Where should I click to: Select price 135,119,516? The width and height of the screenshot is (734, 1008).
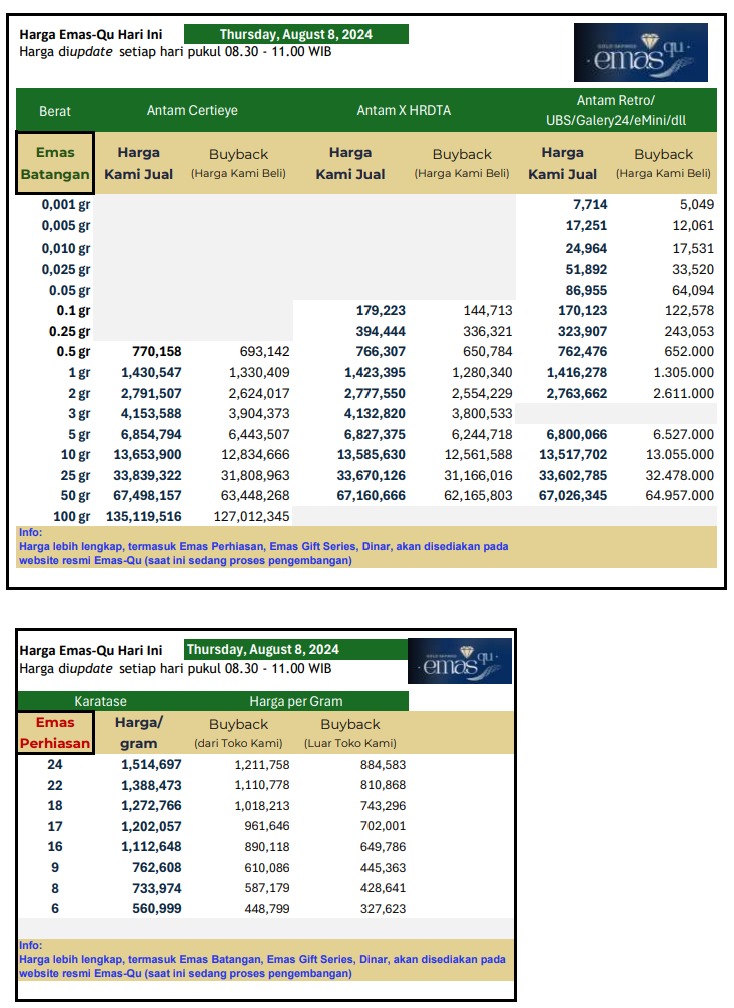(x=144, y=516)
